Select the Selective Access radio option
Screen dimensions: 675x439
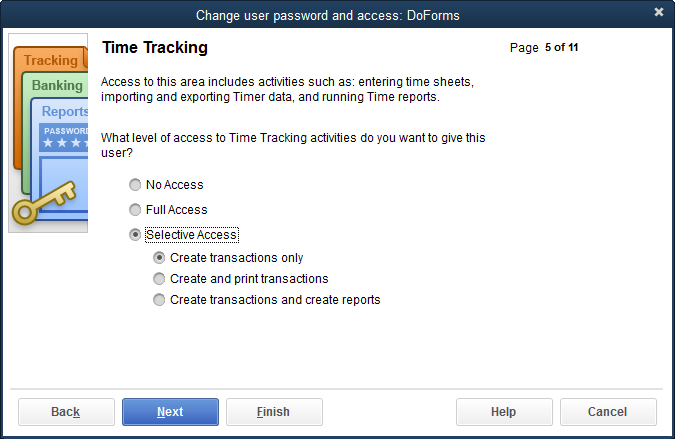click(135, 235)
